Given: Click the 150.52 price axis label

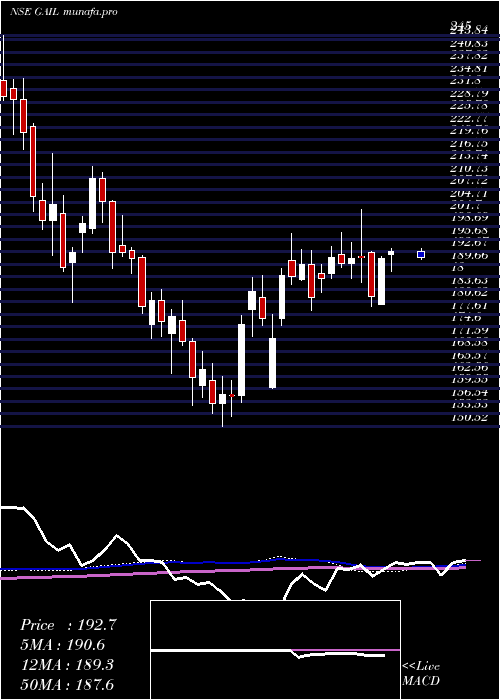Looking at the screenshot, I should 469,417.
